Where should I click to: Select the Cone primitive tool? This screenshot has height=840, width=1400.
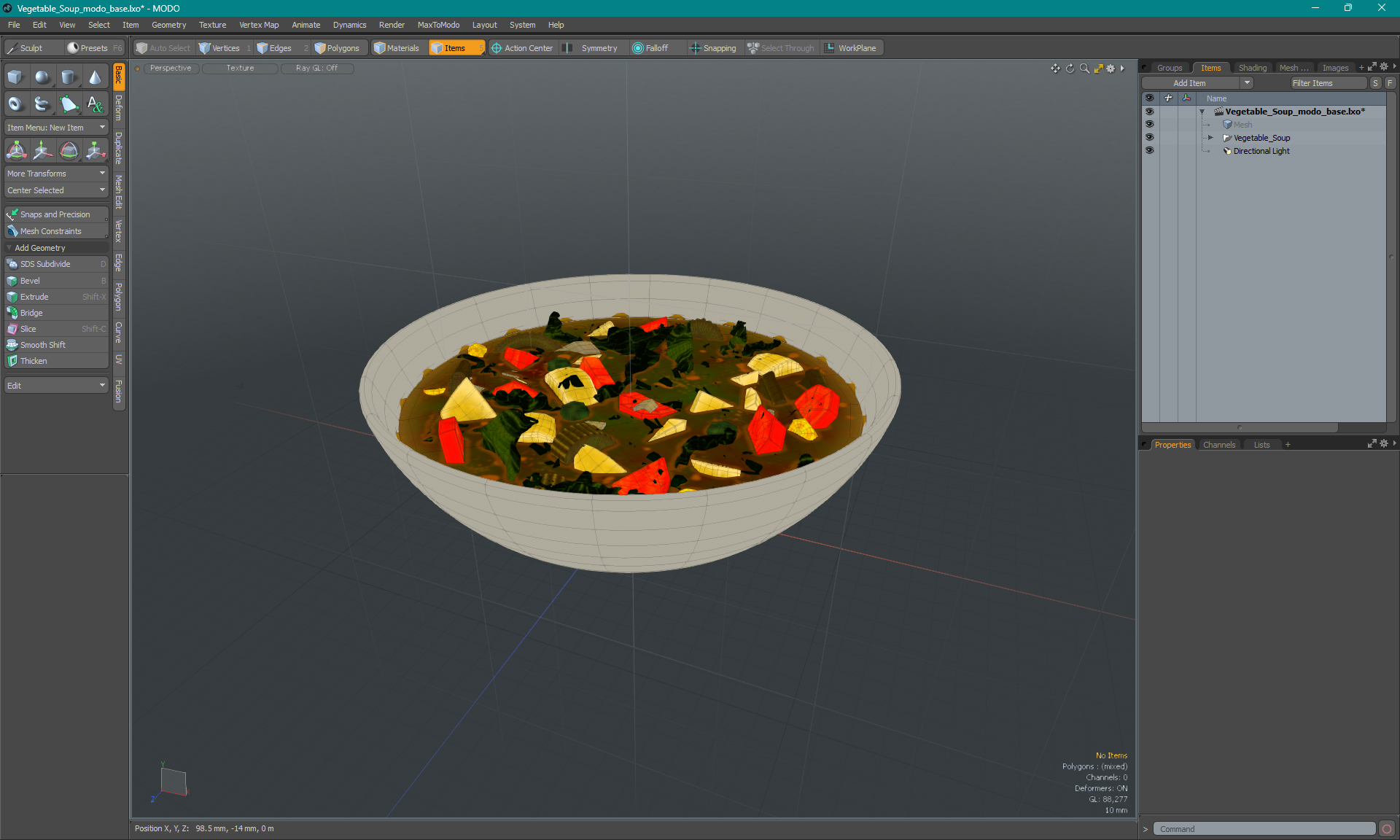(x=95, y=77)
